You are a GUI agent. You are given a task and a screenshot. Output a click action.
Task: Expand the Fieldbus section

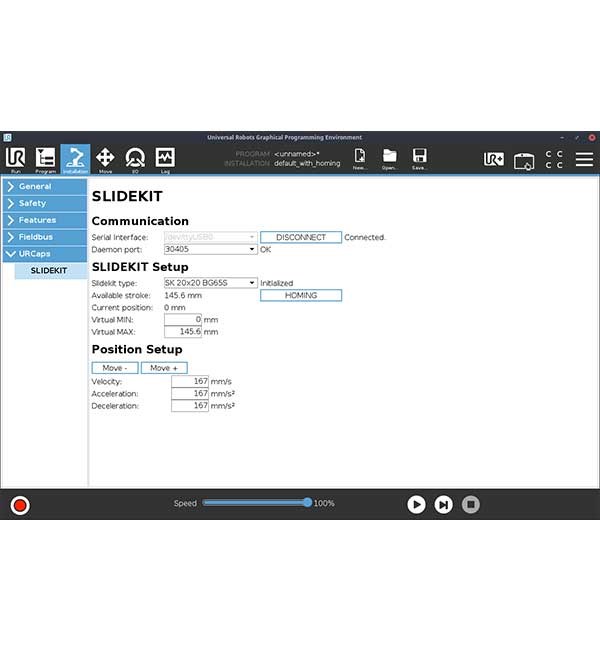pyautogui.click(x=45, y=237)
